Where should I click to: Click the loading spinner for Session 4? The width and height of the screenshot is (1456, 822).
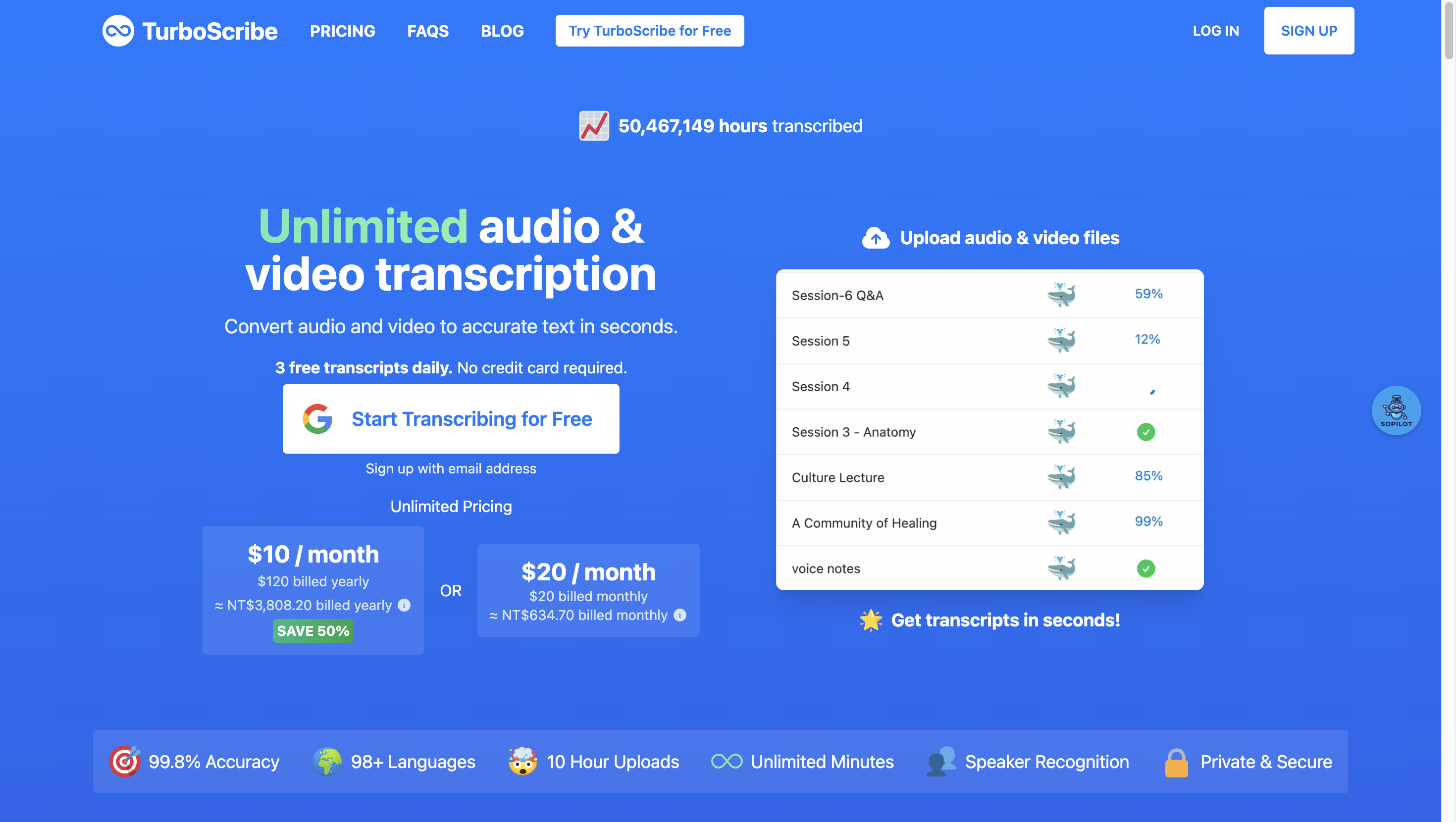tap(1152, 391)
